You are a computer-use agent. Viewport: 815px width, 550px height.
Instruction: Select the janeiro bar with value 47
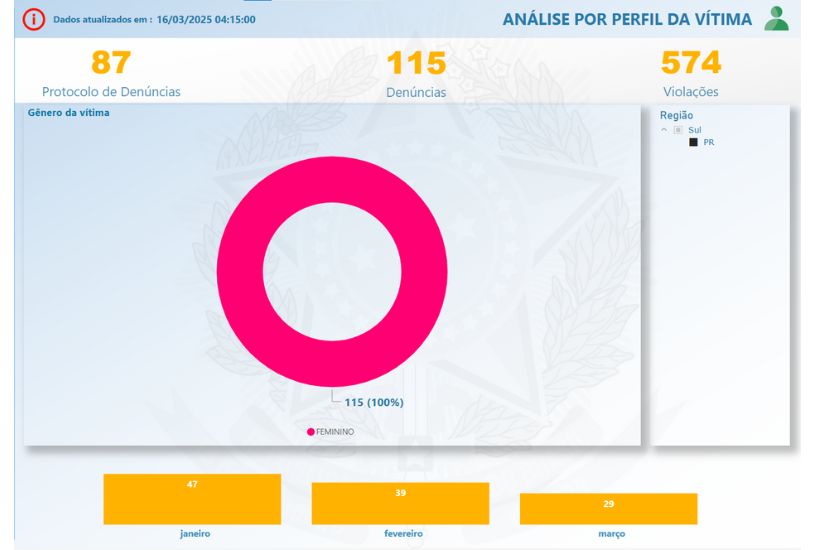tap(192, 499)
